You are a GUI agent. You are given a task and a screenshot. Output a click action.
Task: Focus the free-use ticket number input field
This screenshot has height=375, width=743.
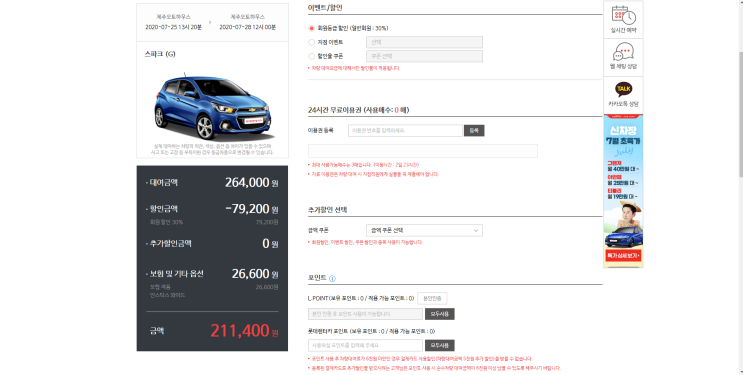[405, 130]
